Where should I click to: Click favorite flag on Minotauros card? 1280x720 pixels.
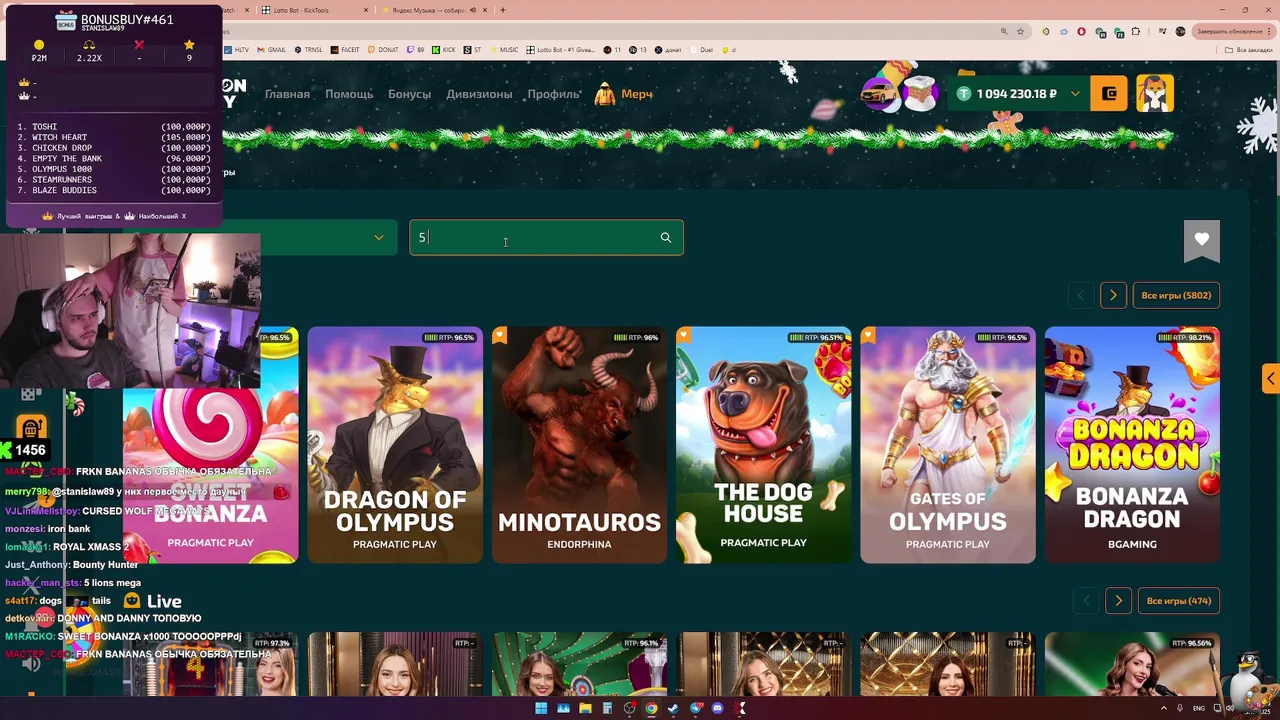tap(500, 336)
